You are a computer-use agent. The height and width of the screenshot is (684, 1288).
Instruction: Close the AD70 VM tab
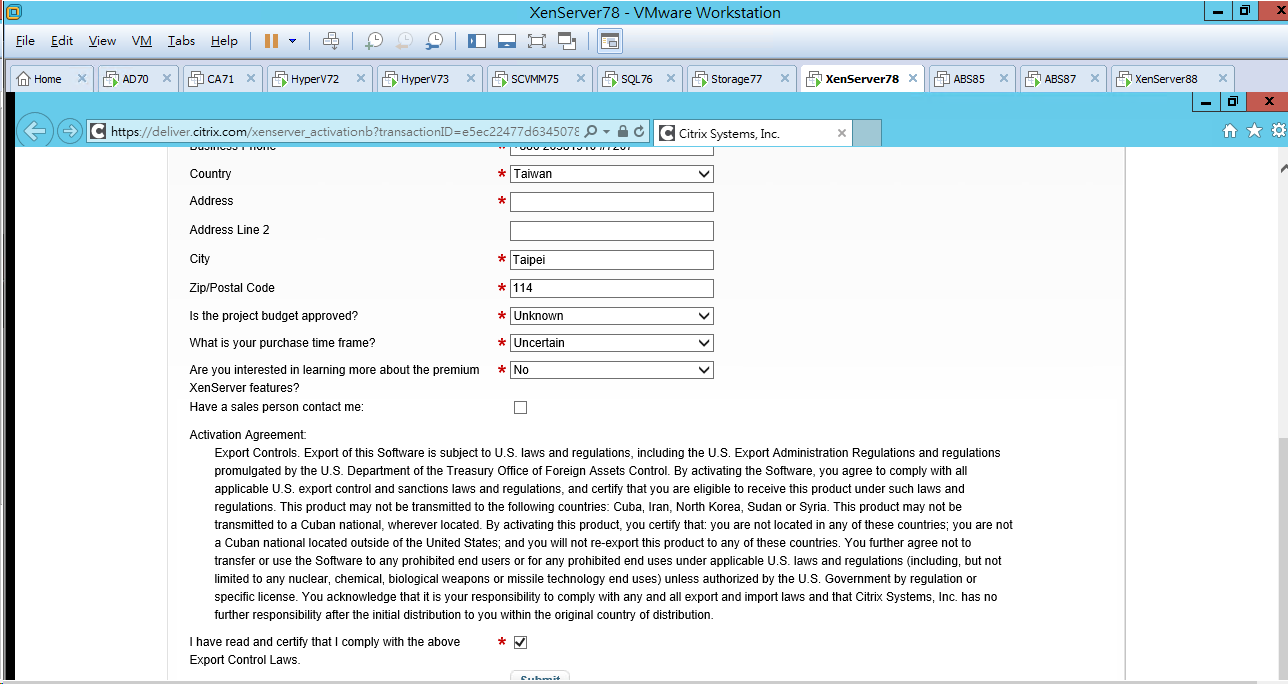coord(167,79)
